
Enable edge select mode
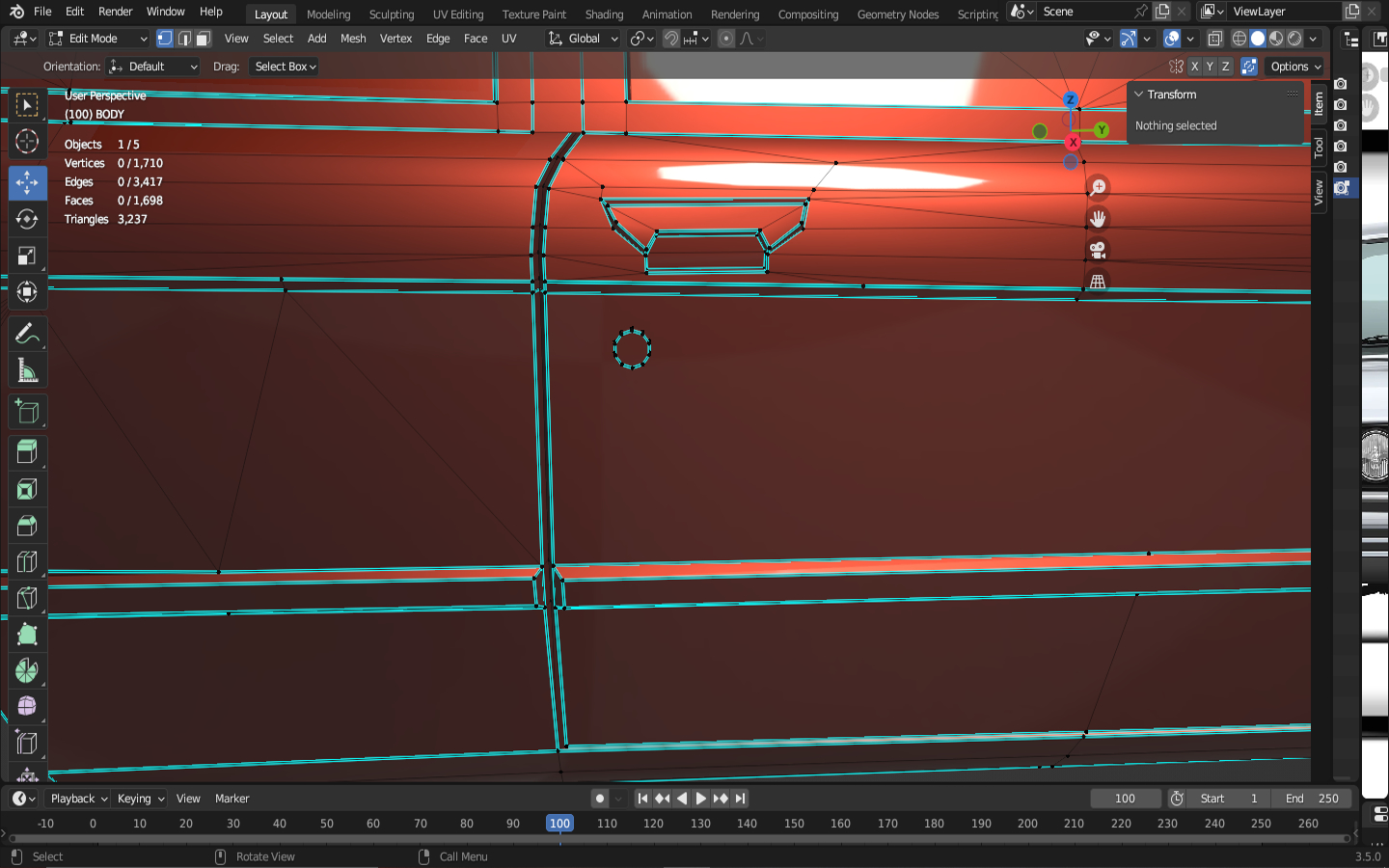click(184, 39)
